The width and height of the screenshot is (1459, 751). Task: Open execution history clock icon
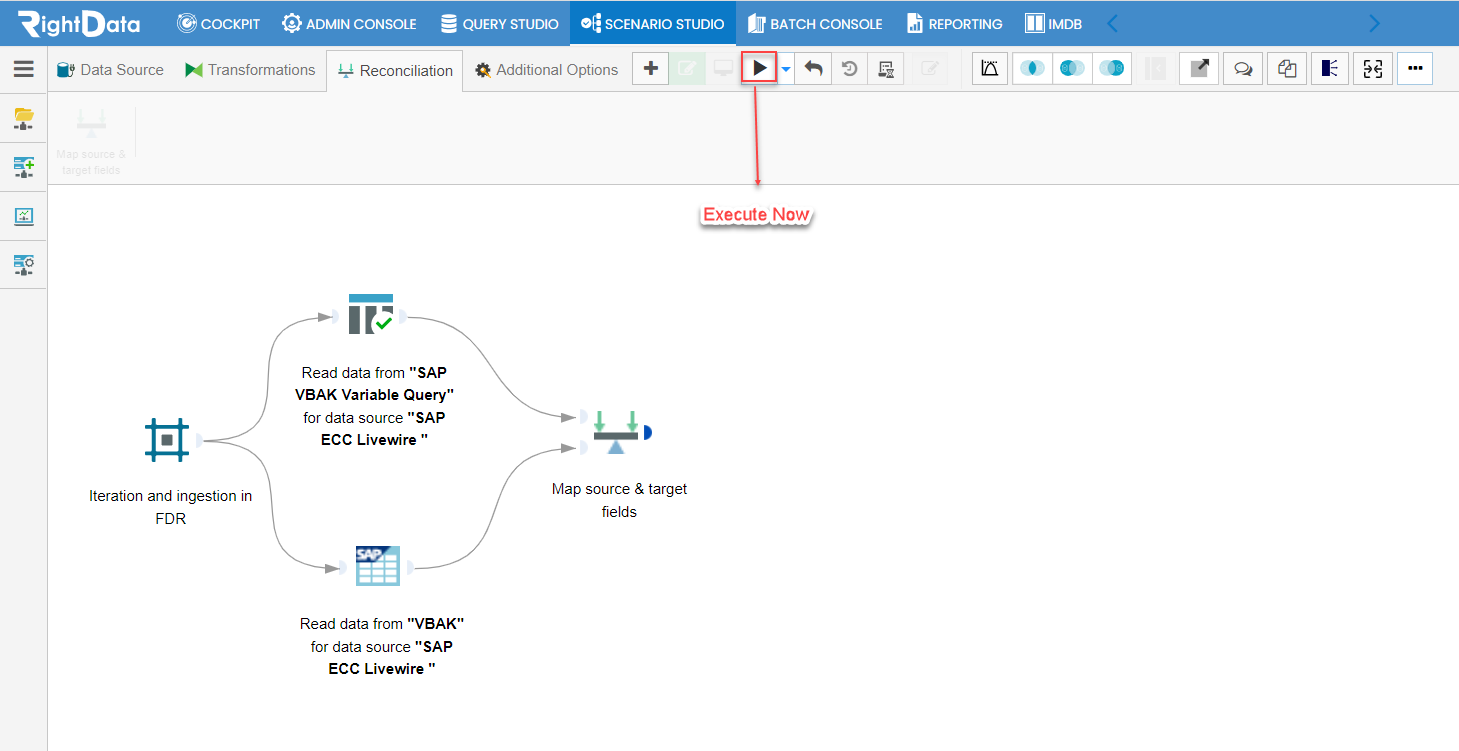[x=850, y=69]
